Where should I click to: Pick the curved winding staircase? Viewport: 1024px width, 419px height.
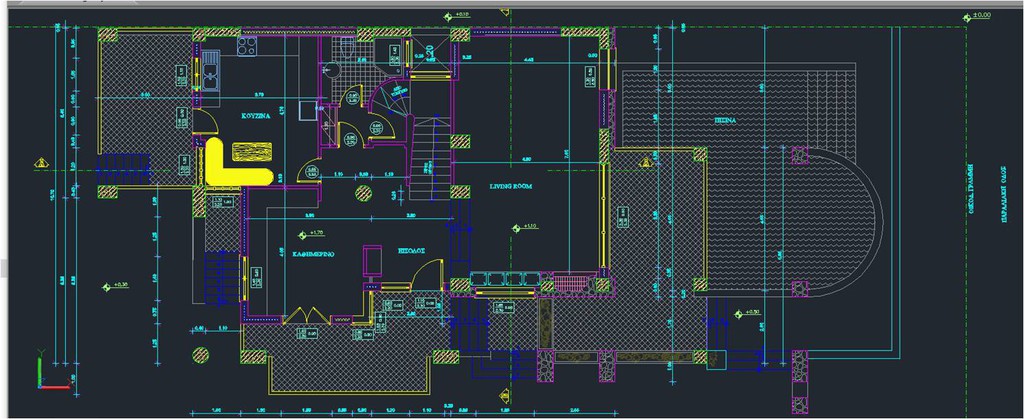[389, 97]
